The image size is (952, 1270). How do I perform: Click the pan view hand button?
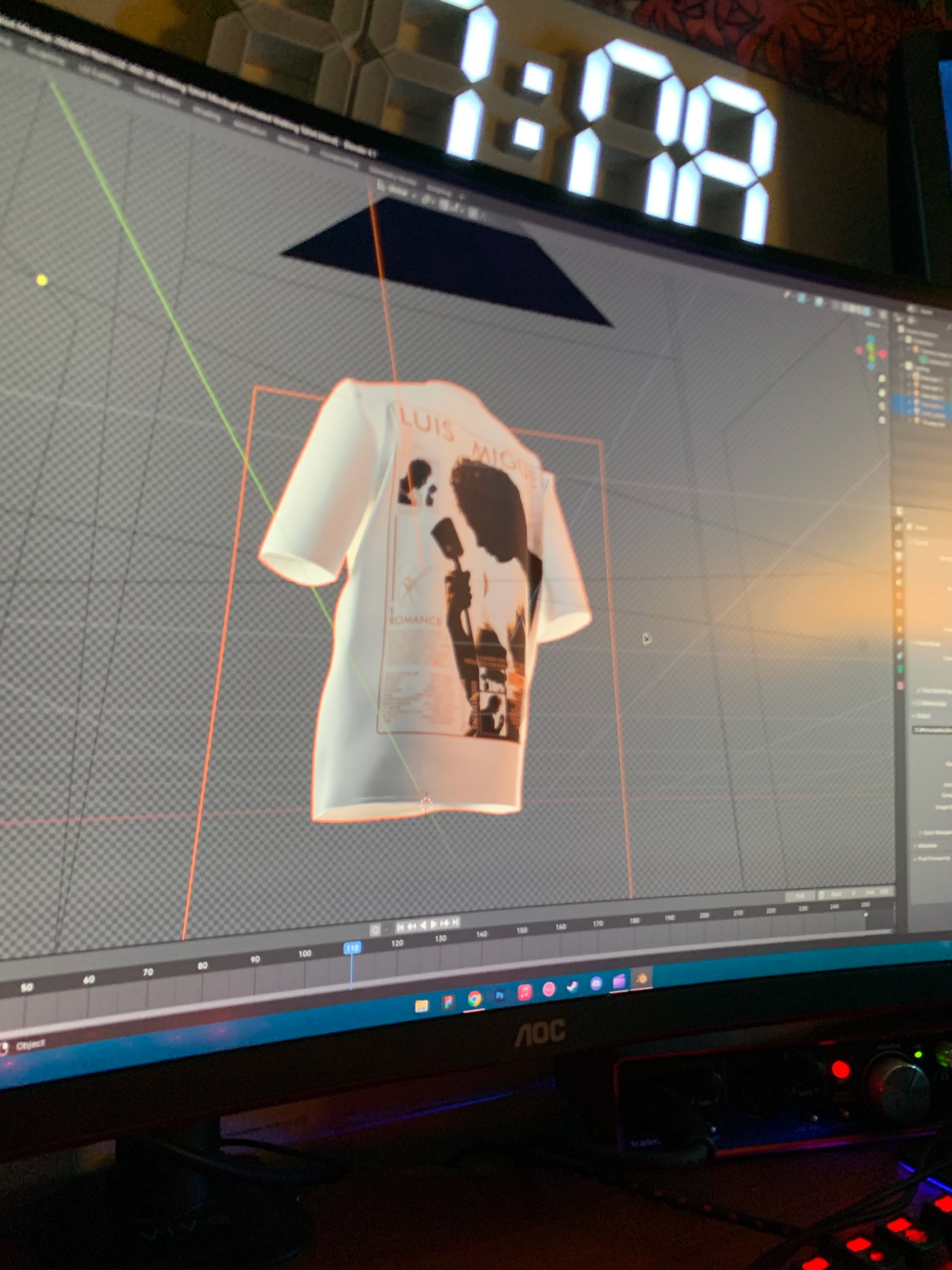[x=882, y=393]
